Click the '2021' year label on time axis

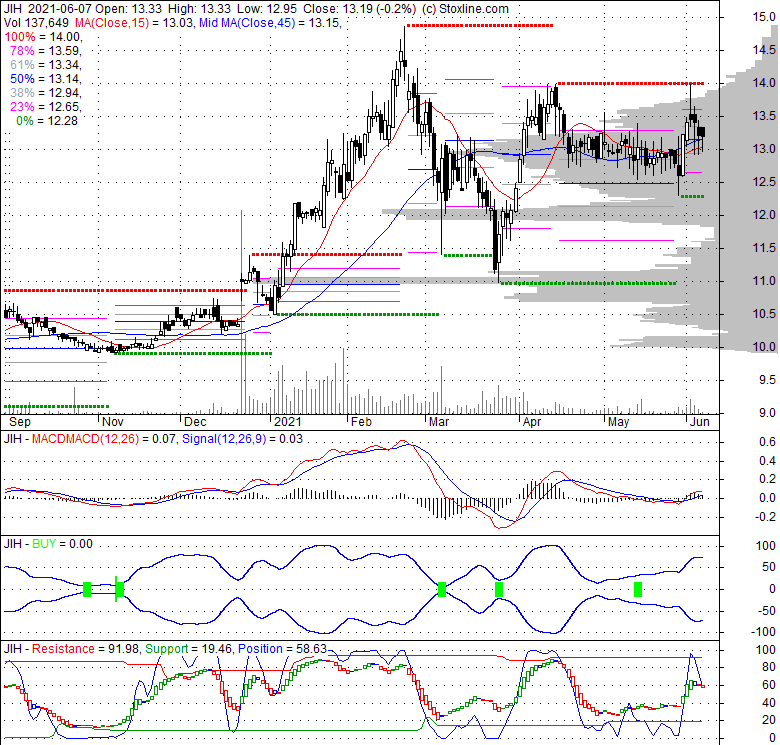coord(288,422)
